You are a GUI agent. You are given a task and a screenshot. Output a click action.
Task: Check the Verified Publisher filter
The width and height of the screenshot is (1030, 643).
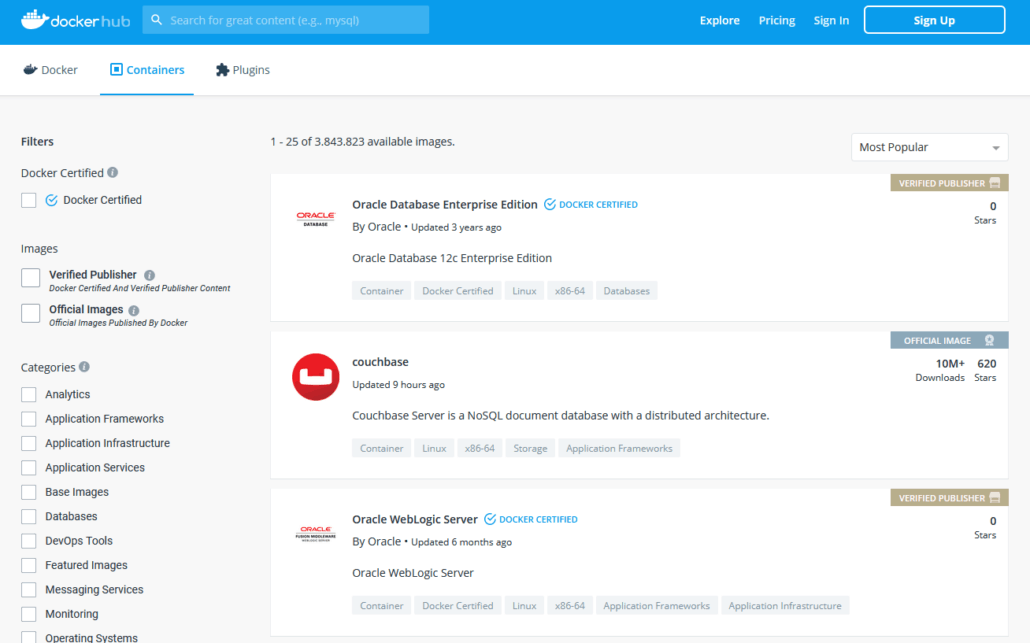pos(30,278)
